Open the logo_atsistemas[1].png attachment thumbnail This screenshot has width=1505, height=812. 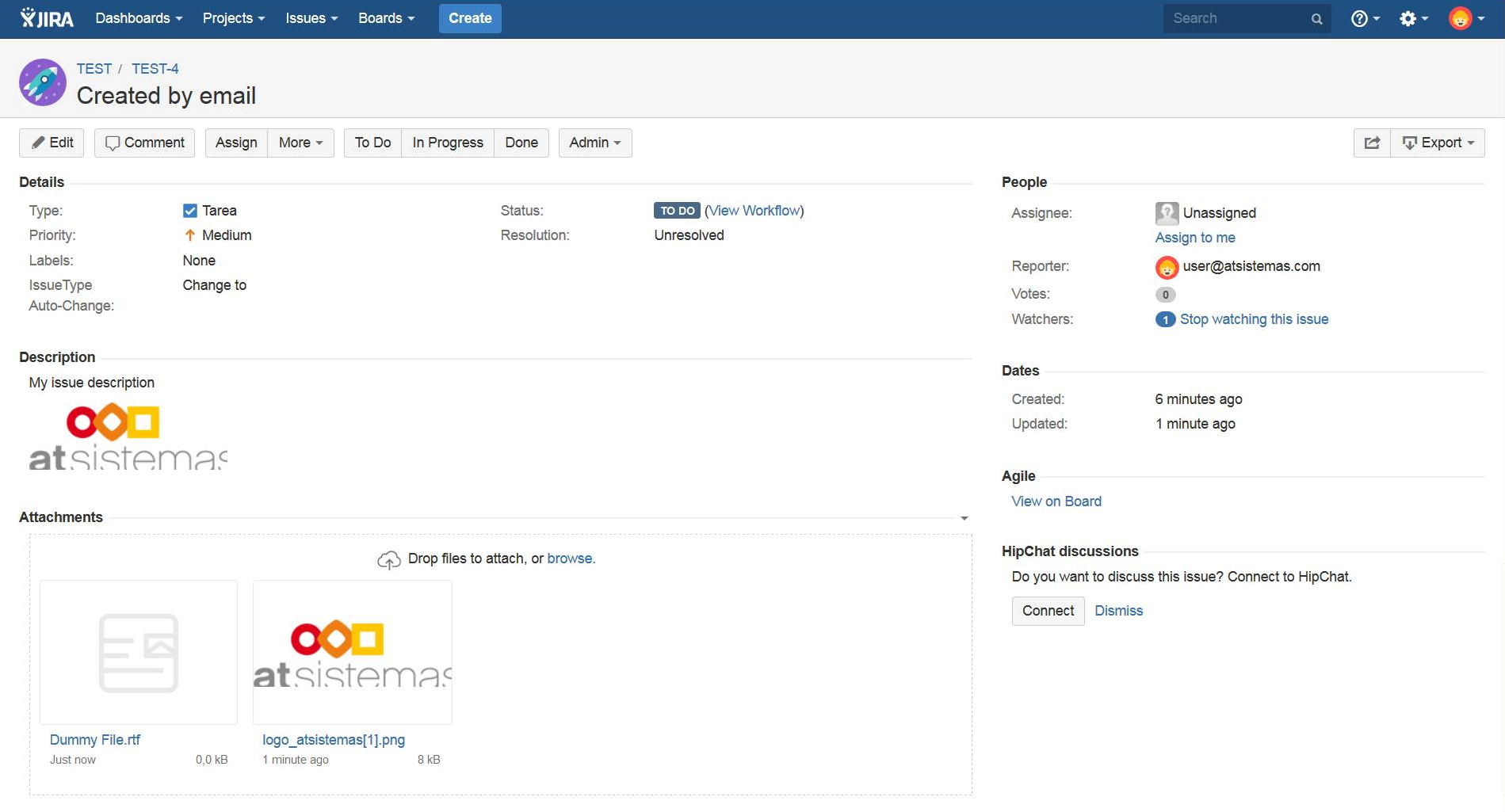(353, 652)
